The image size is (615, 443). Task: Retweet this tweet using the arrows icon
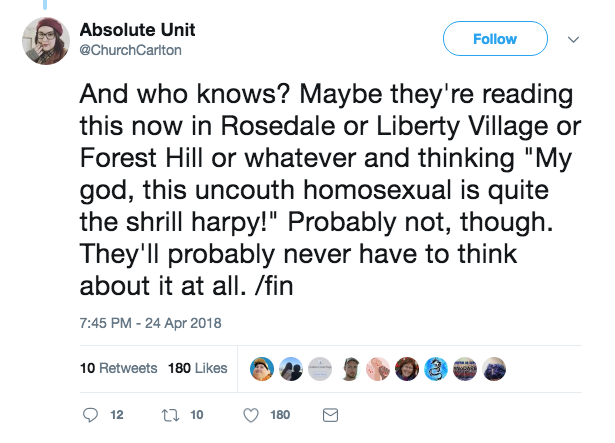166,414
